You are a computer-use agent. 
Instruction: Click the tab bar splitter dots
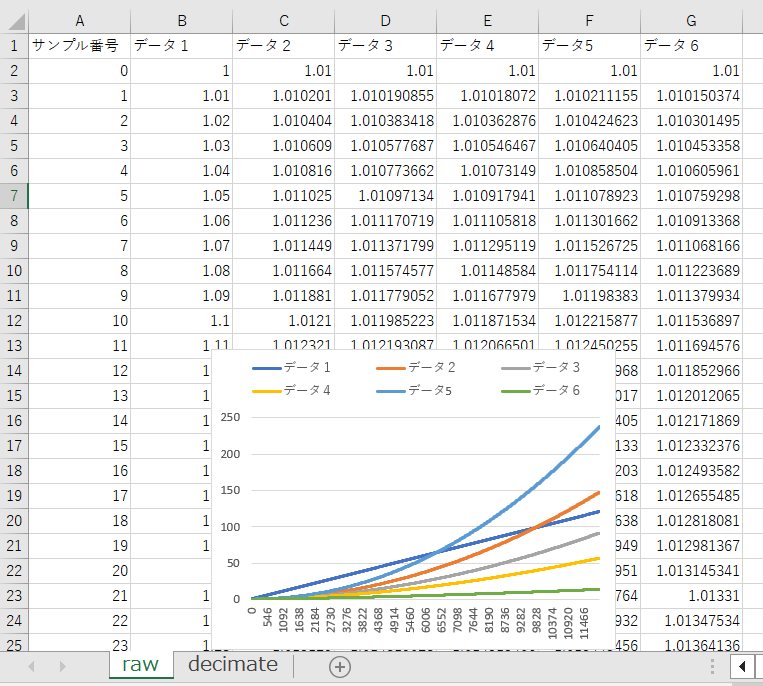tap(712, 666)
